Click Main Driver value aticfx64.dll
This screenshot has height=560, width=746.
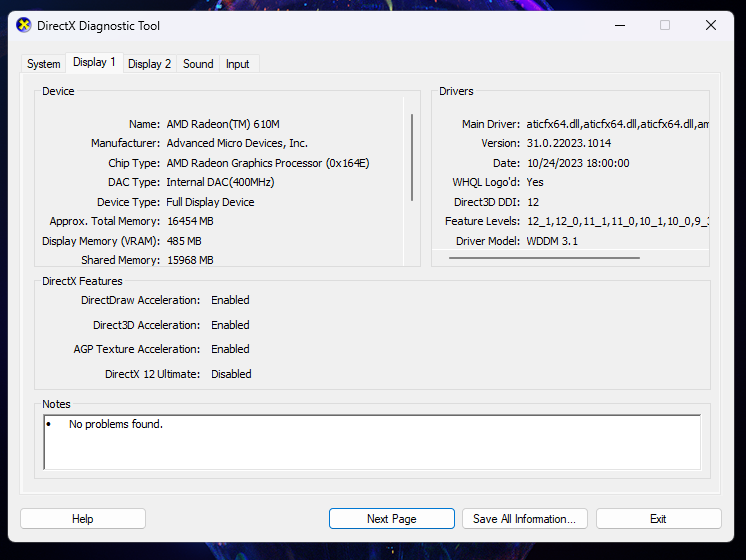pos(618,124)
